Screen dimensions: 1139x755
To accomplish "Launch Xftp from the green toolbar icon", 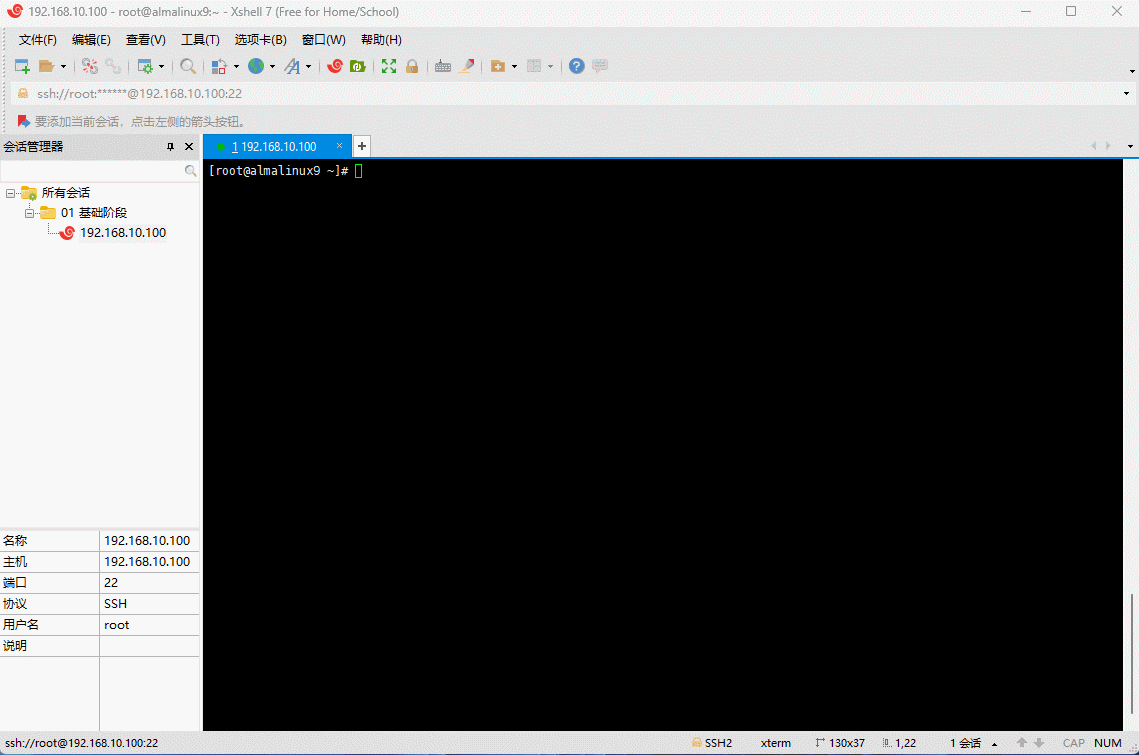I will tap(357, 66).
